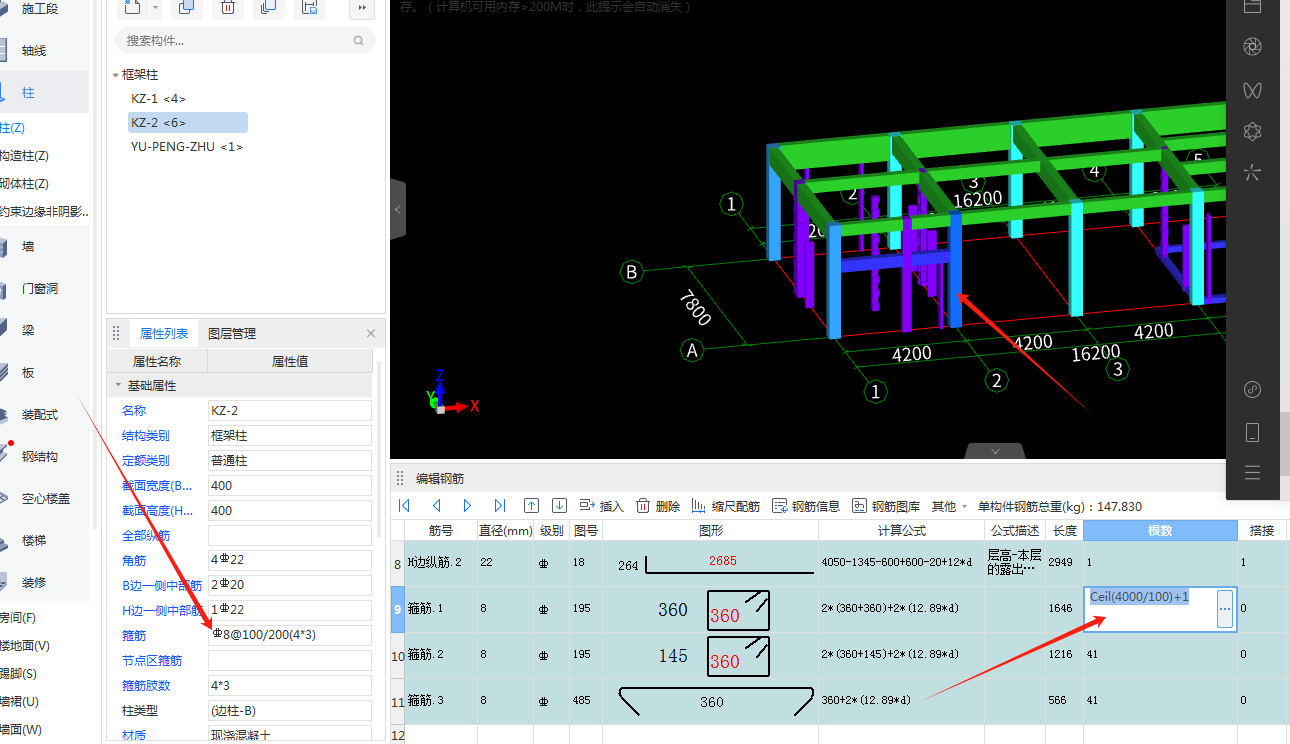Go to next rebar record
The height and width of the screenshot is (744, 1290).
pyautogui.click(x=467, y=506)
